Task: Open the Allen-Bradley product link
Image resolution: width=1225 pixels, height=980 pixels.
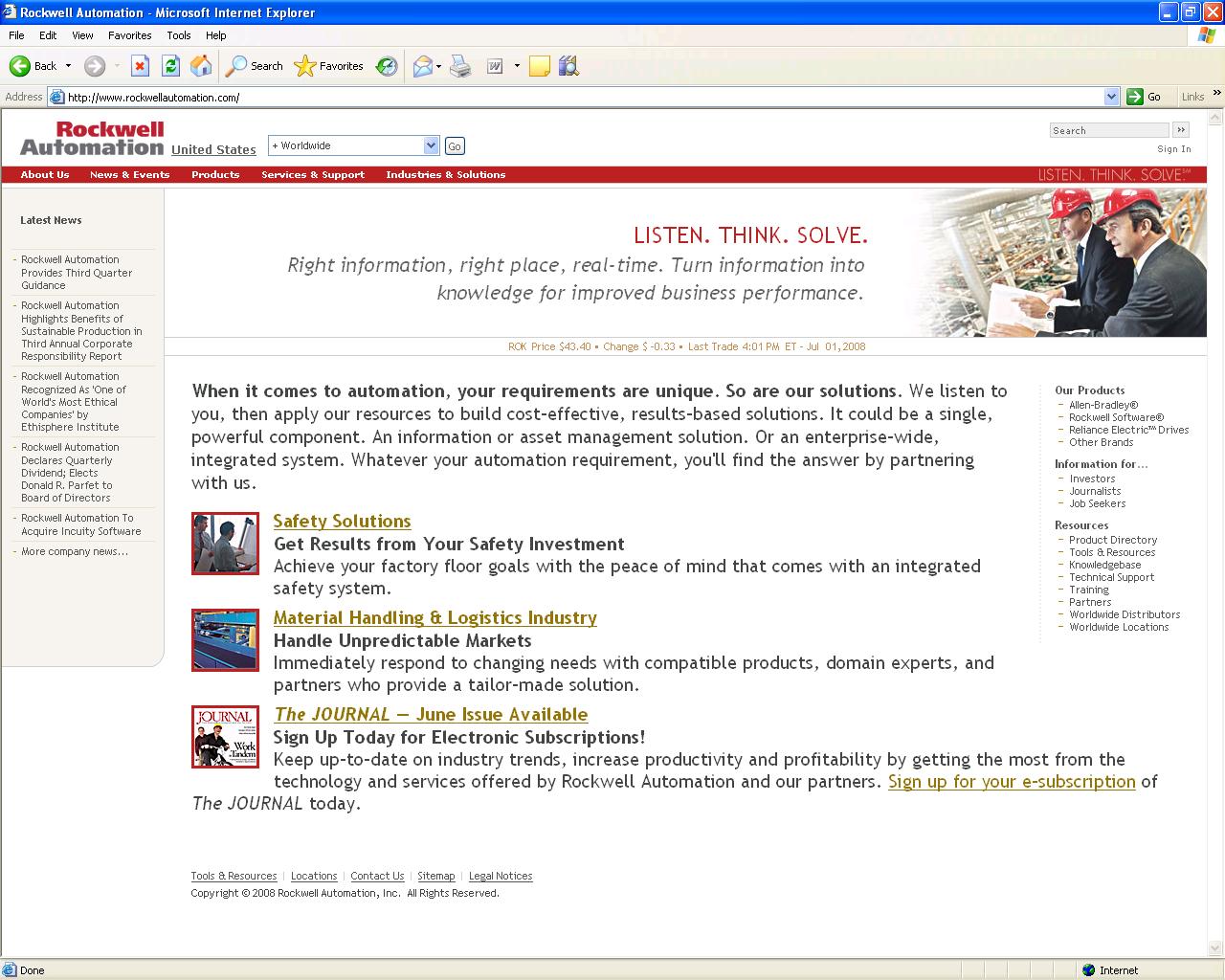Action: (x=1103, y=405)
